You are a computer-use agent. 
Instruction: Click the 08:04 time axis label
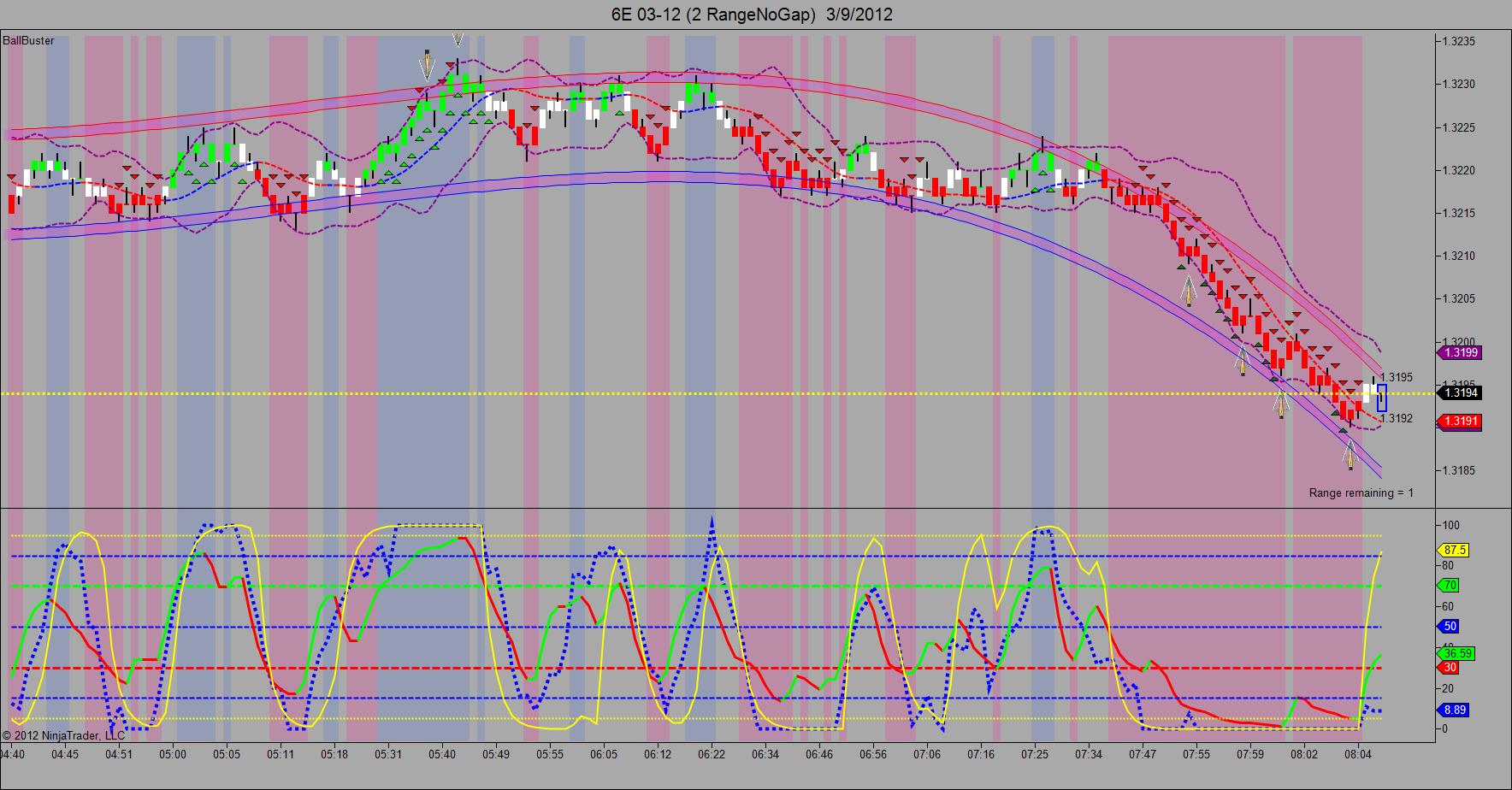pos(1358,754)
